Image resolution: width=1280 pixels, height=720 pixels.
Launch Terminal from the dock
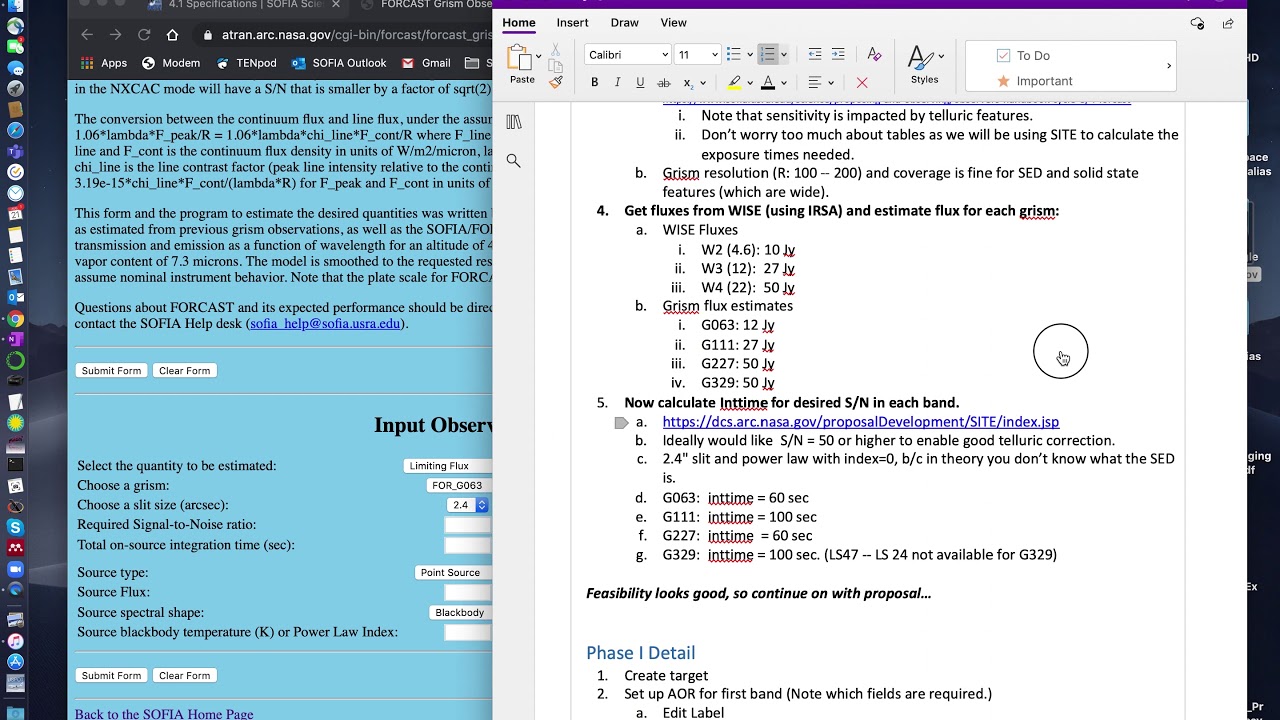click(15, 464)
